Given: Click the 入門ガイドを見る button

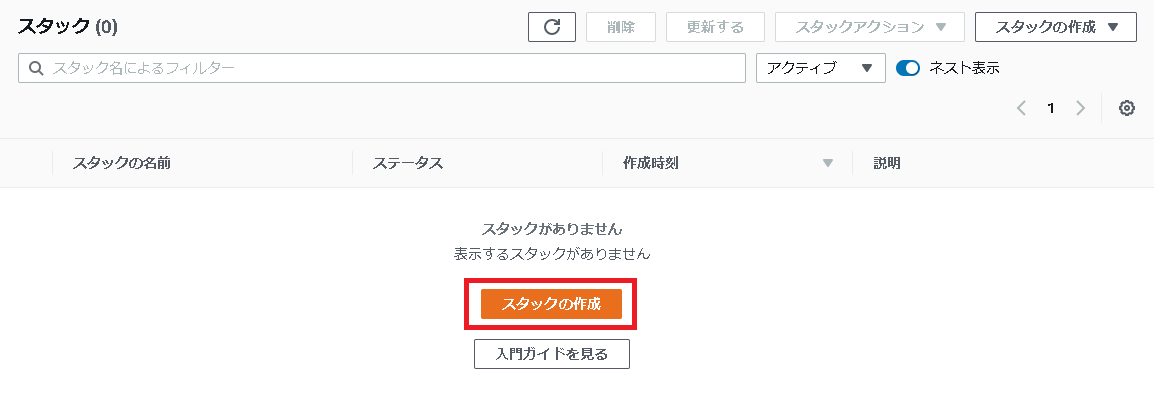Looking at the screenshot, I should (x=551, y=354).
